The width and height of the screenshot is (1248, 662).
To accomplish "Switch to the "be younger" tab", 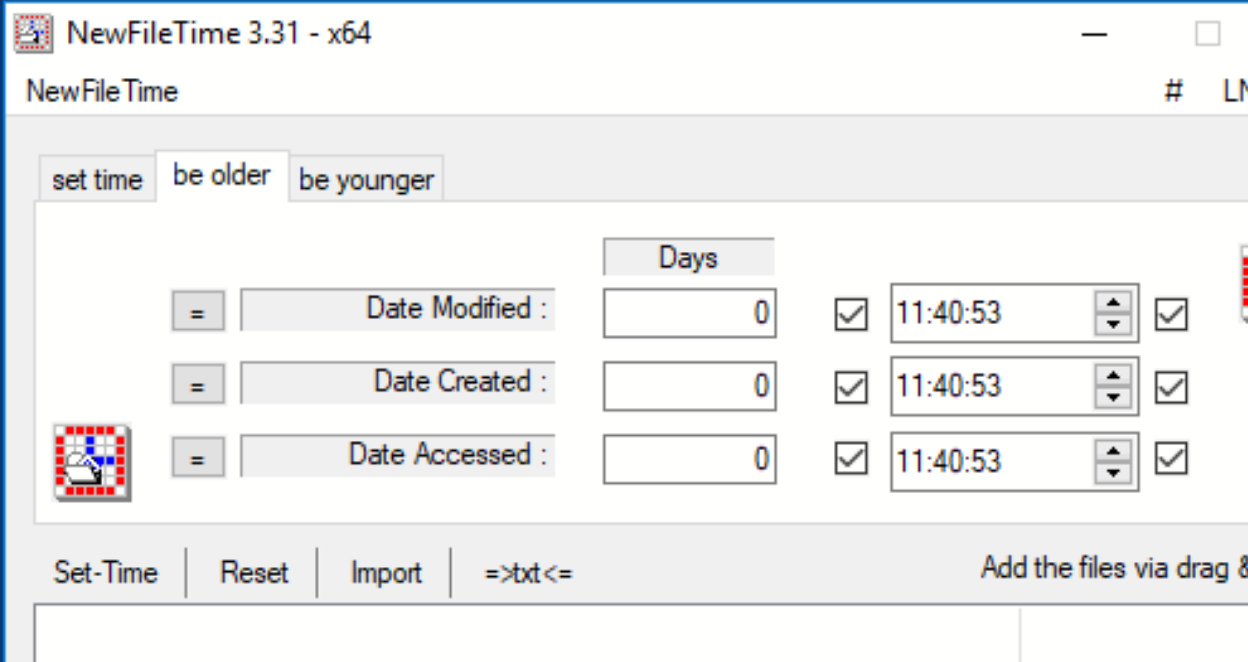I will pos(366,179).
